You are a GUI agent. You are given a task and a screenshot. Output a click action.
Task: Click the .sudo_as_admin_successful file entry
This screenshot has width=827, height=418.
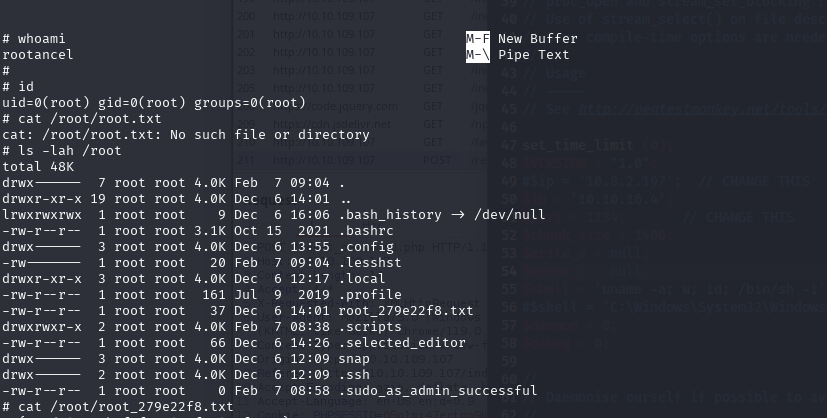(x=438, y=391)
